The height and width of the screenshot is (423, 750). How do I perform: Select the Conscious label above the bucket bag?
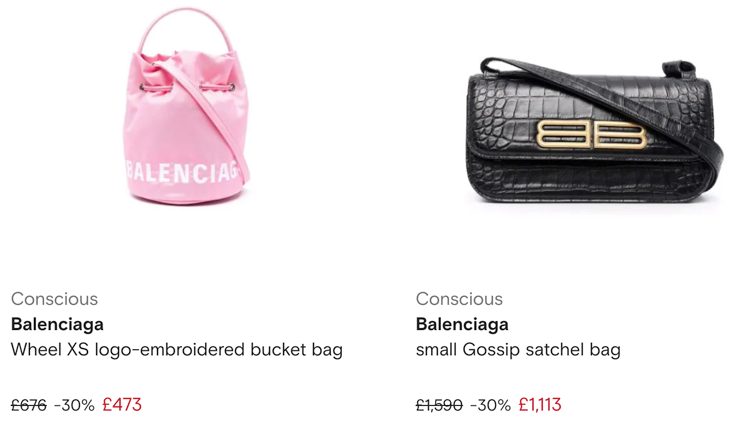point(55,299)
